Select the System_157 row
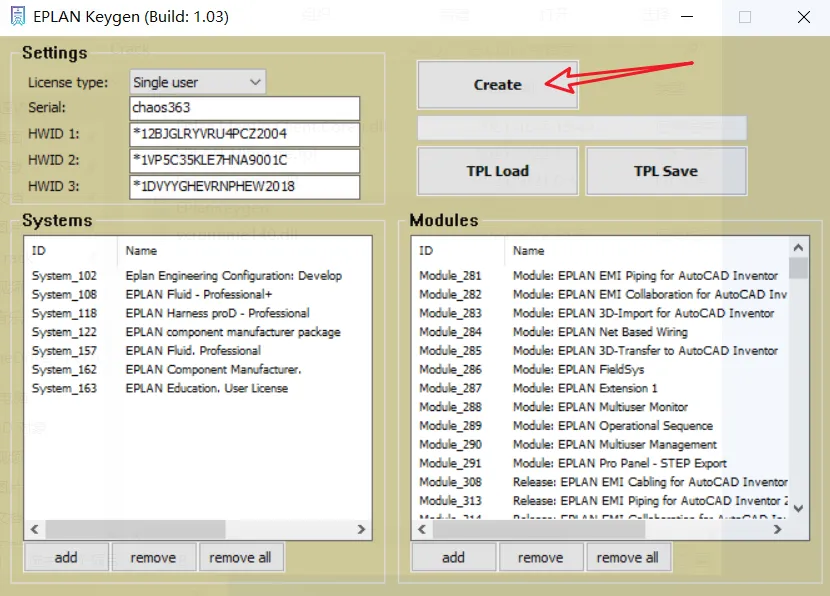 [x=197, y=351]
